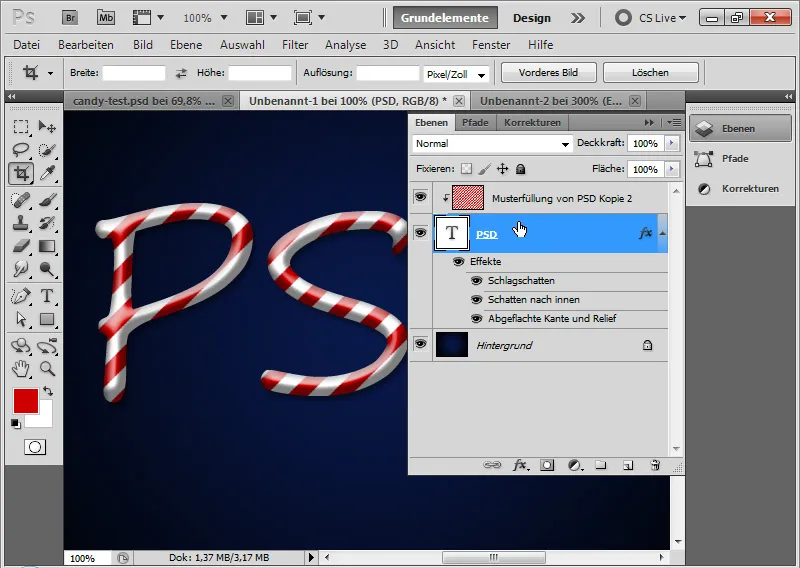Select the Zoom tool in toolbox
Image resolution: width=800 pixels, height=568 pixels.
(x=47, y=368)
